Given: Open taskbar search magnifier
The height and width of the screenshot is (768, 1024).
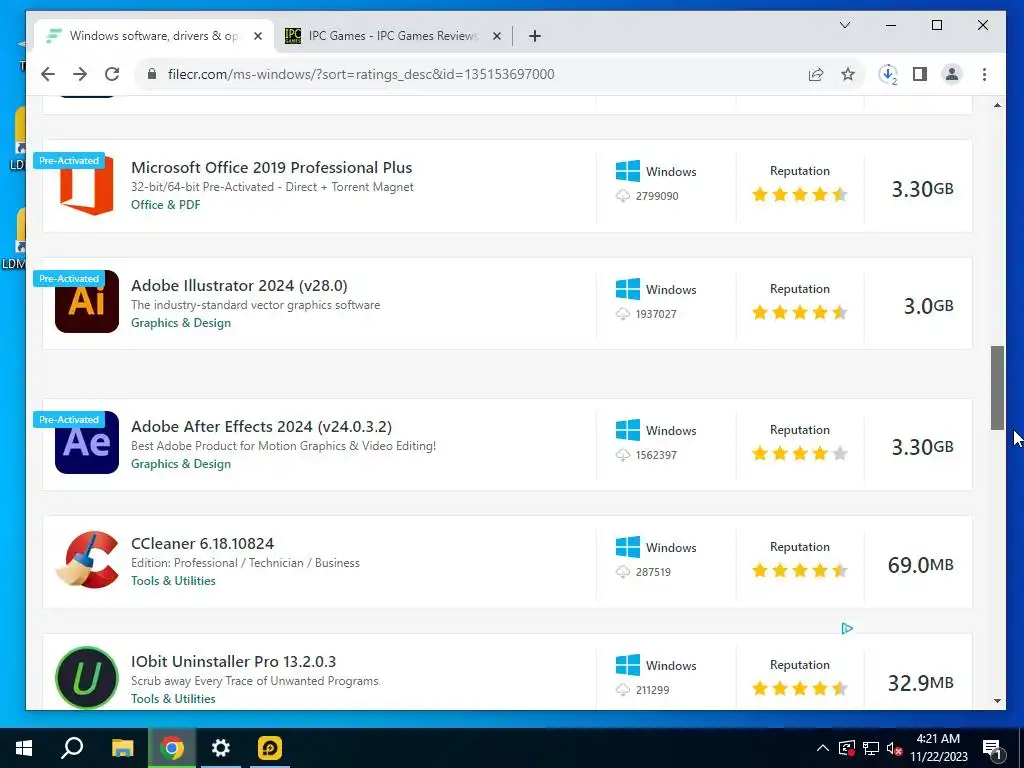Looking at the screenshot, I should (x=72, y=747).
